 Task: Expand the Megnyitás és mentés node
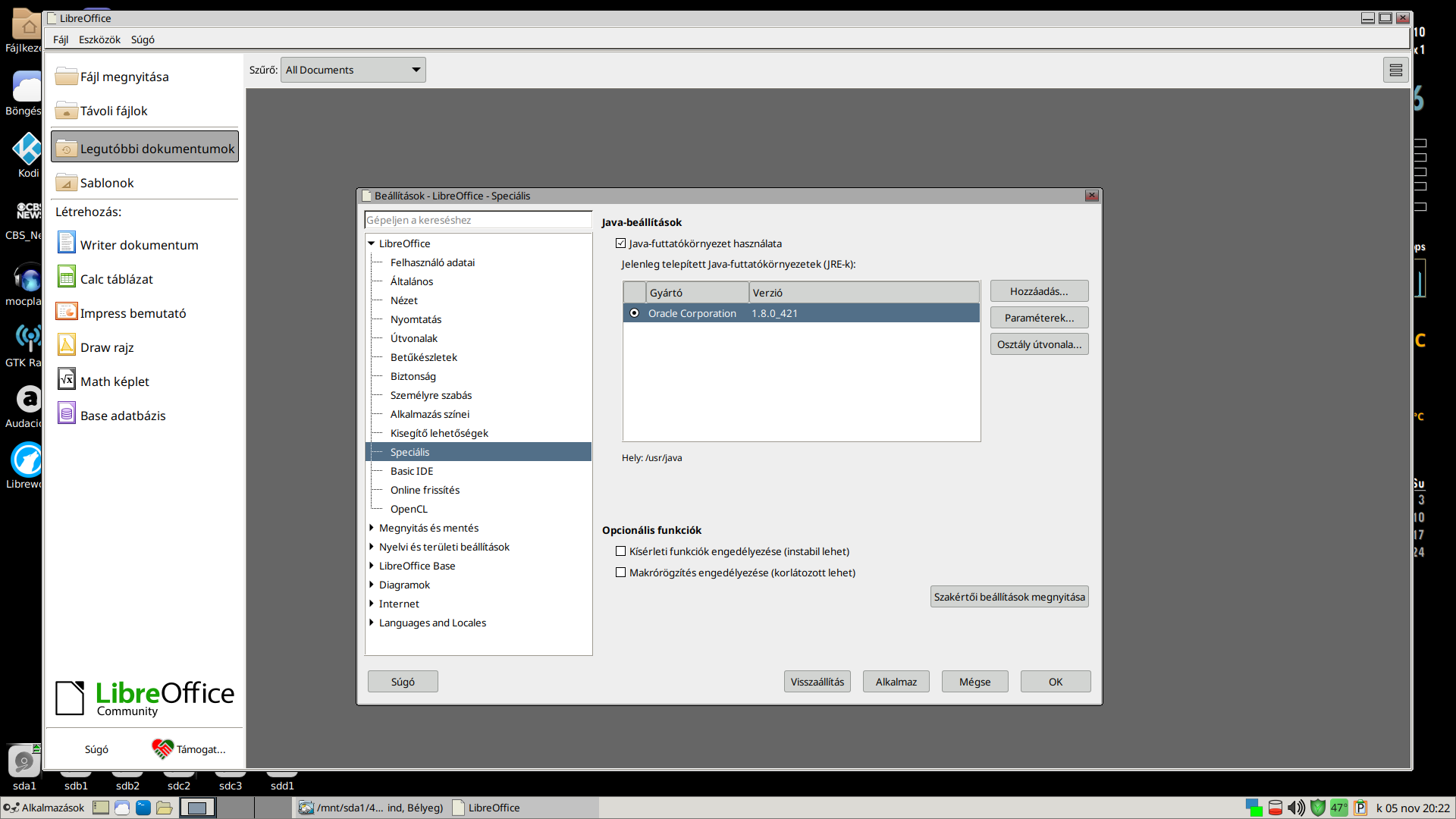[x=372, y=528]
